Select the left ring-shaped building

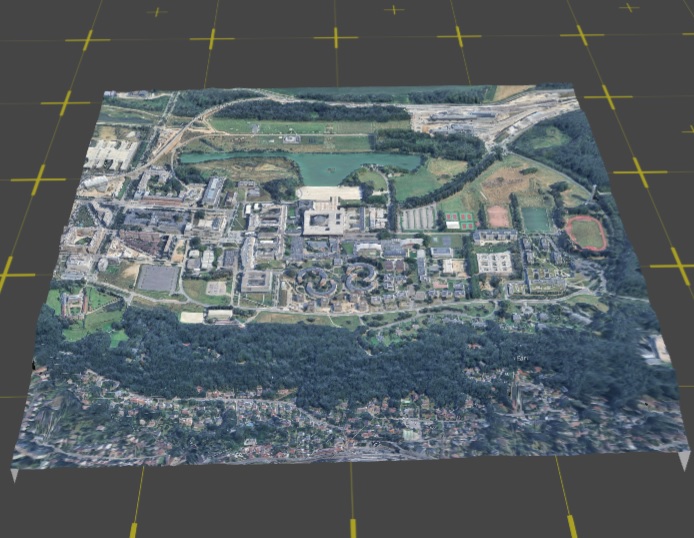(317, 282)
